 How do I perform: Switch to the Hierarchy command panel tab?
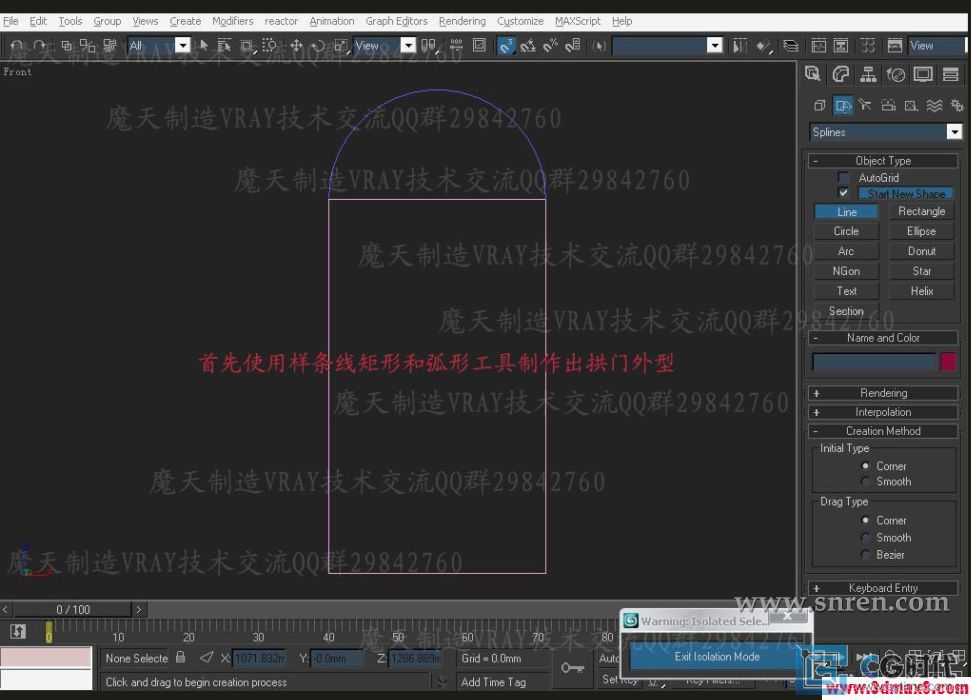[868, 75]
